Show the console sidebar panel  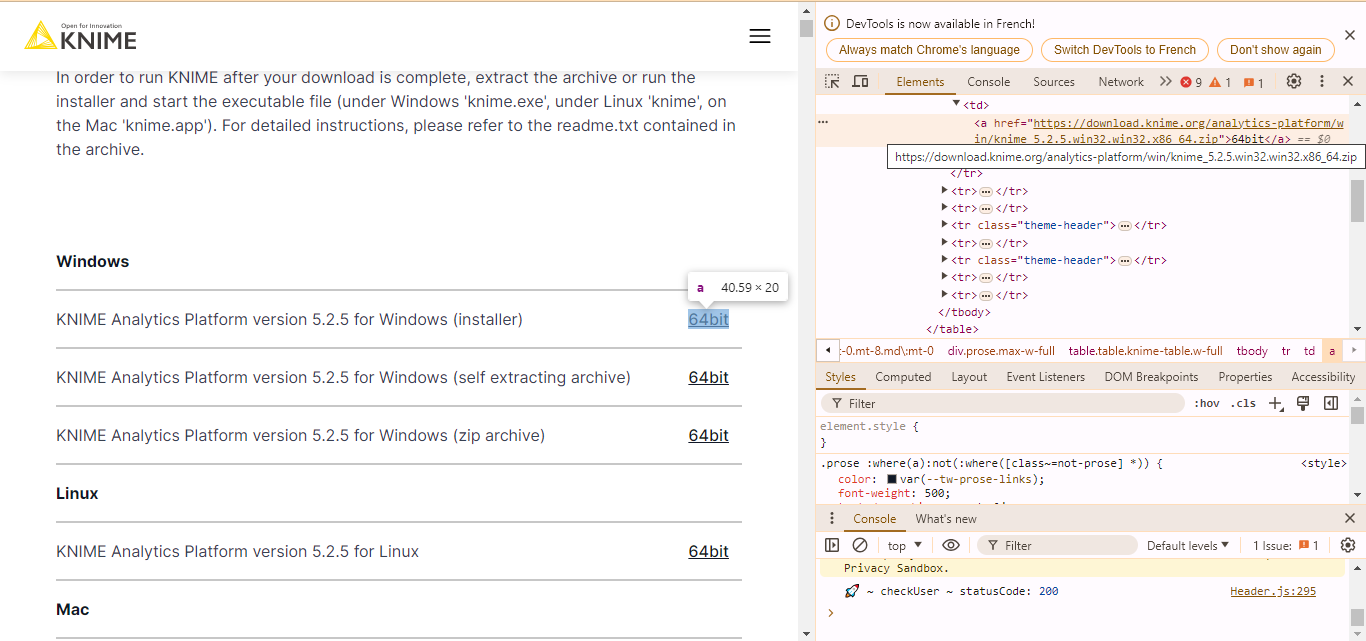(832, 545)
